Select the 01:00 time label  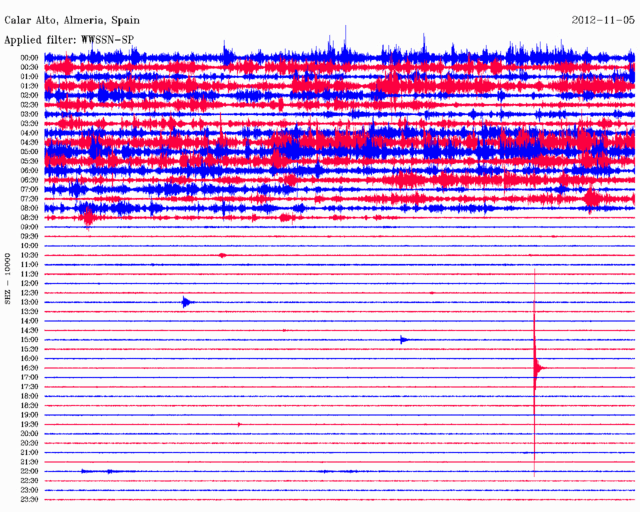click(29, 77)
